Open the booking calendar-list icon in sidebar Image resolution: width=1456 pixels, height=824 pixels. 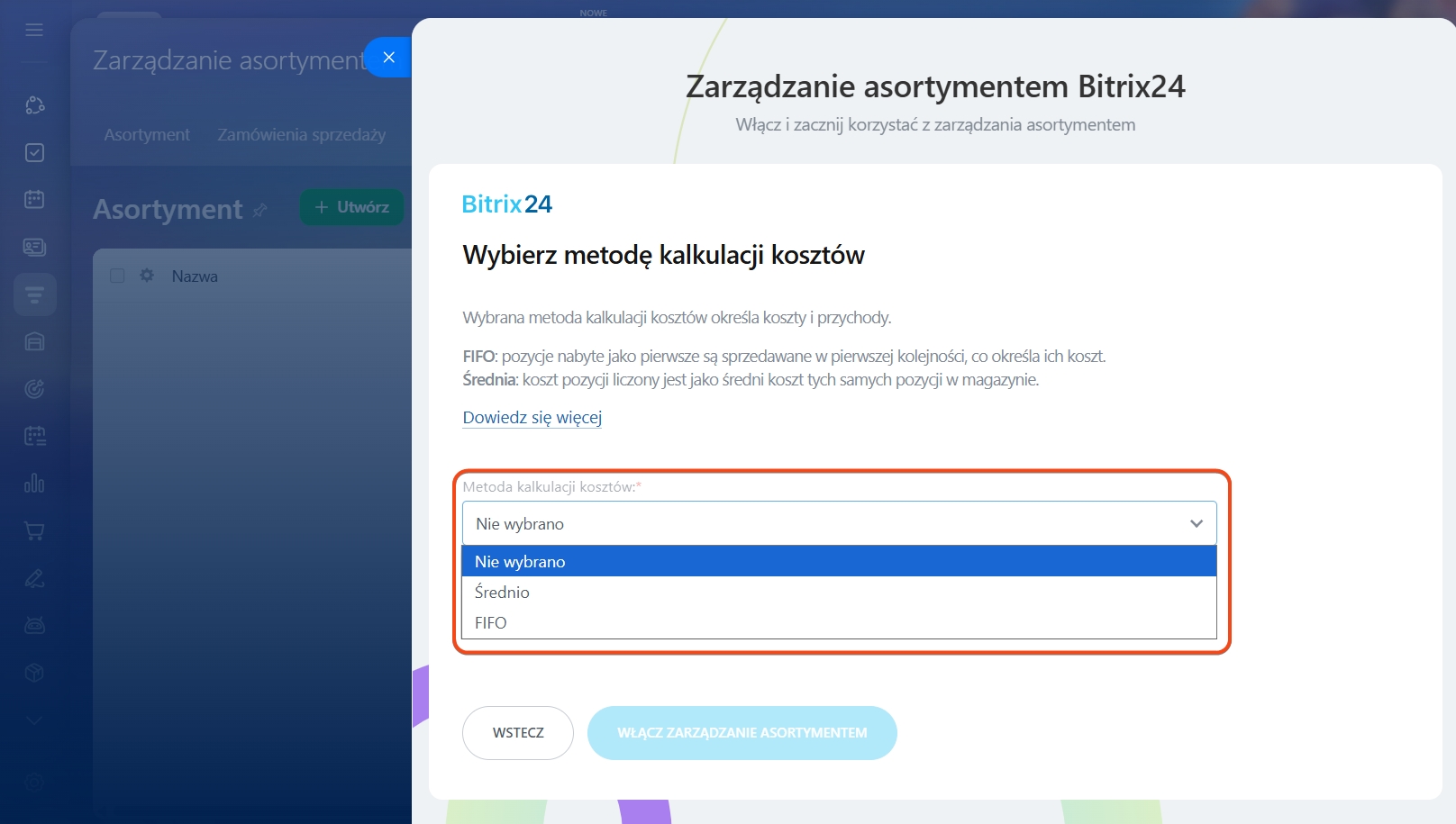(x=34, y=437)
